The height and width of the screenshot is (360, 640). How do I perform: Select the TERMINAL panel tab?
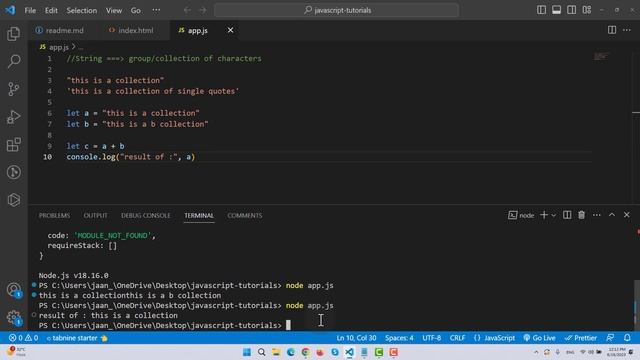pyautogui.click(x=199, y=216)
